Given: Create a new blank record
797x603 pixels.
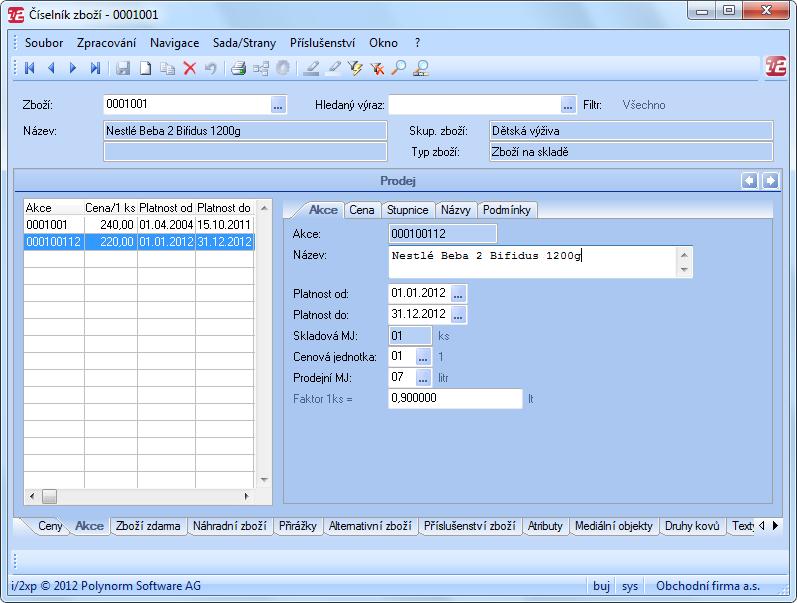Looking at the screenshot, I should pos(145,68).
